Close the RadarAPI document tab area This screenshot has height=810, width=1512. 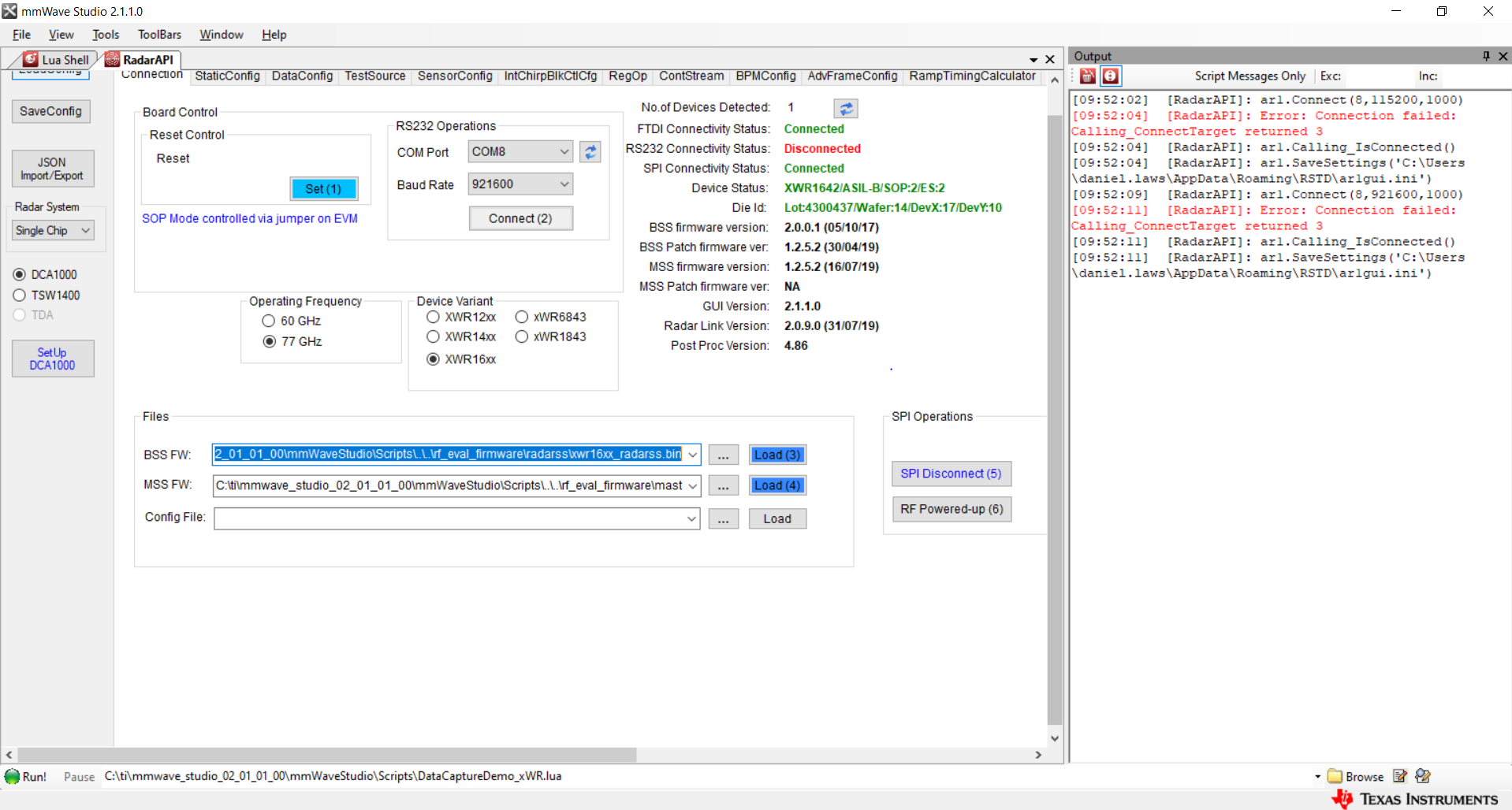pyautogui.click(x=1050, y=59)
